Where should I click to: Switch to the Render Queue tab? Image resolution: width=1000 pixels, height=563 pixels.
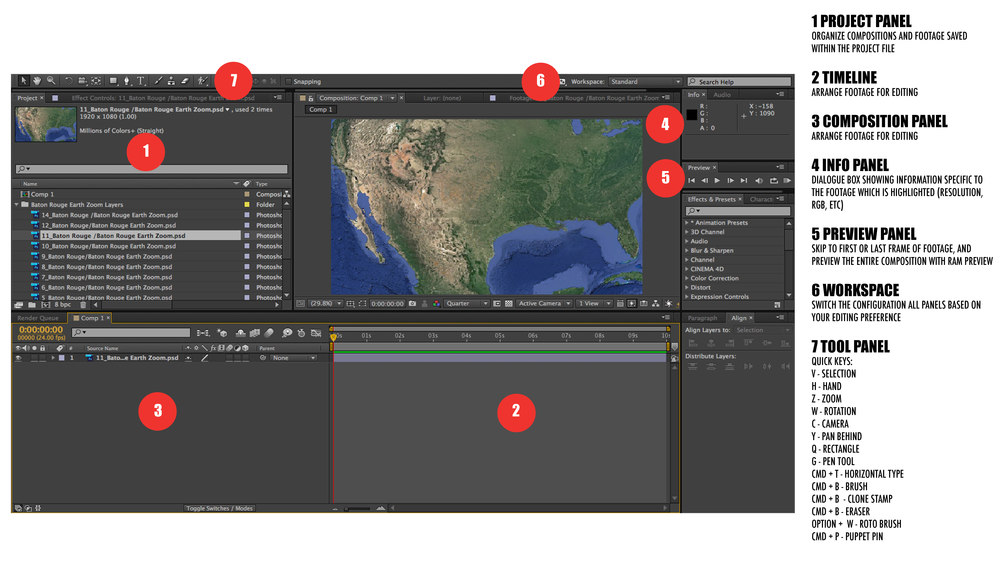coord(37,318)
